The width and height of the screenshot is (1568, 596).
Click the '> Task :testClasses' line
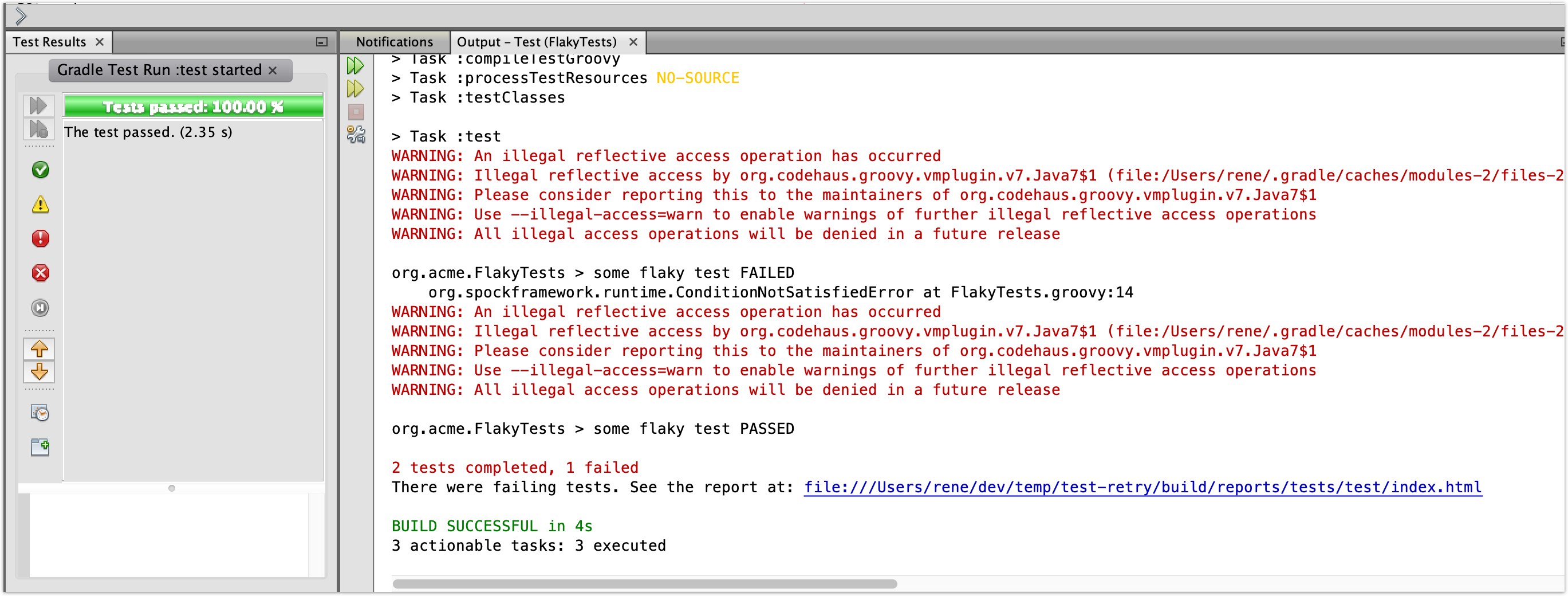[x=478, y=97]
